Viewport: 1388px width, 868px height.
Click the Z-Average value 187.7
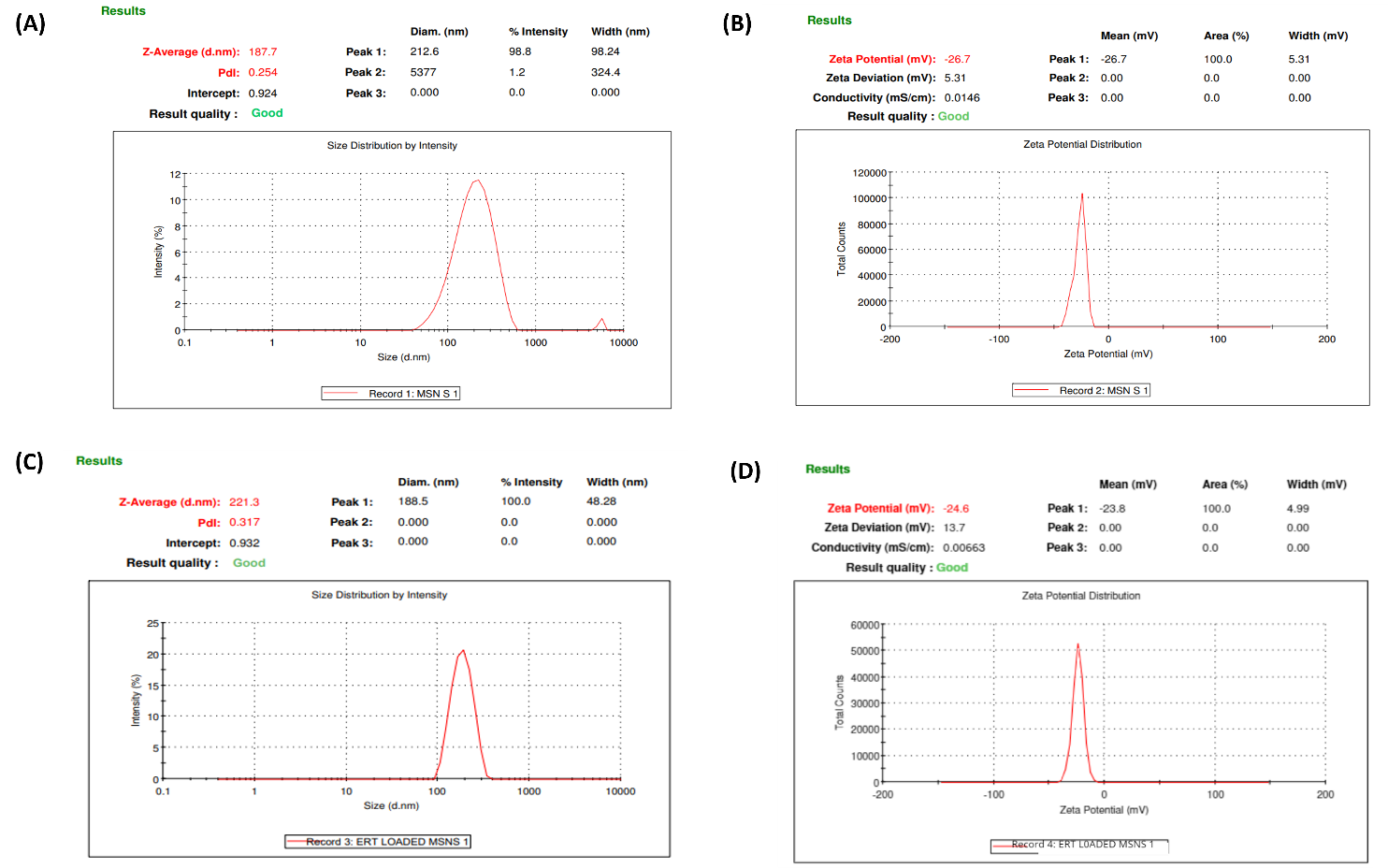(x=263, y=52)
